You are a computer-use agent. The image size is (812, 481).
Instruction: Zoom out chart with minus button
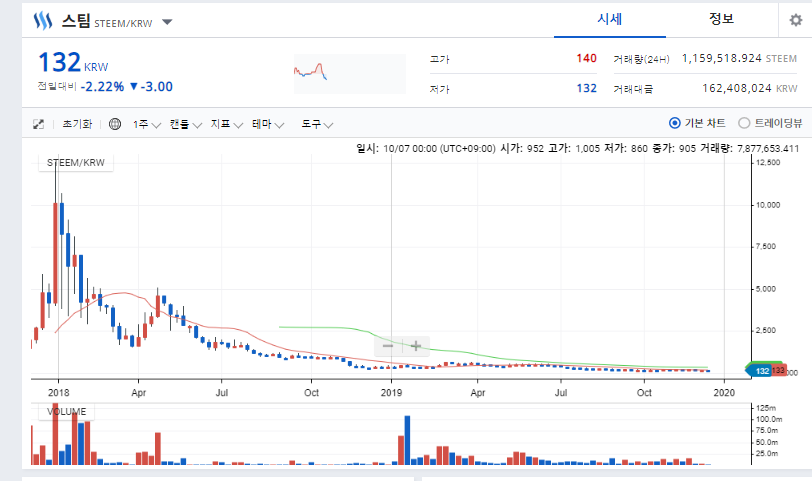pos(388,346)
